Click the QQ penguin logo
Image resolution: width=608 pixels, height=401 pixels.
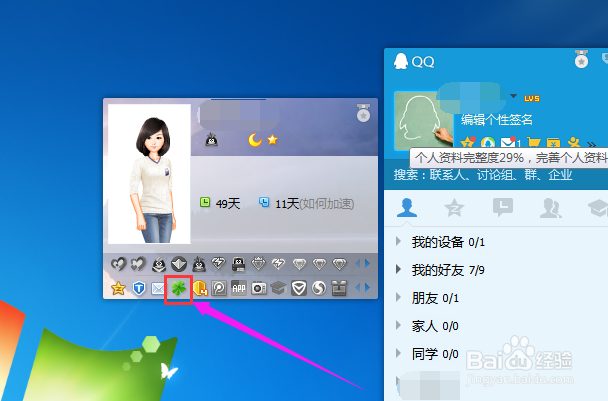point(401,61)
